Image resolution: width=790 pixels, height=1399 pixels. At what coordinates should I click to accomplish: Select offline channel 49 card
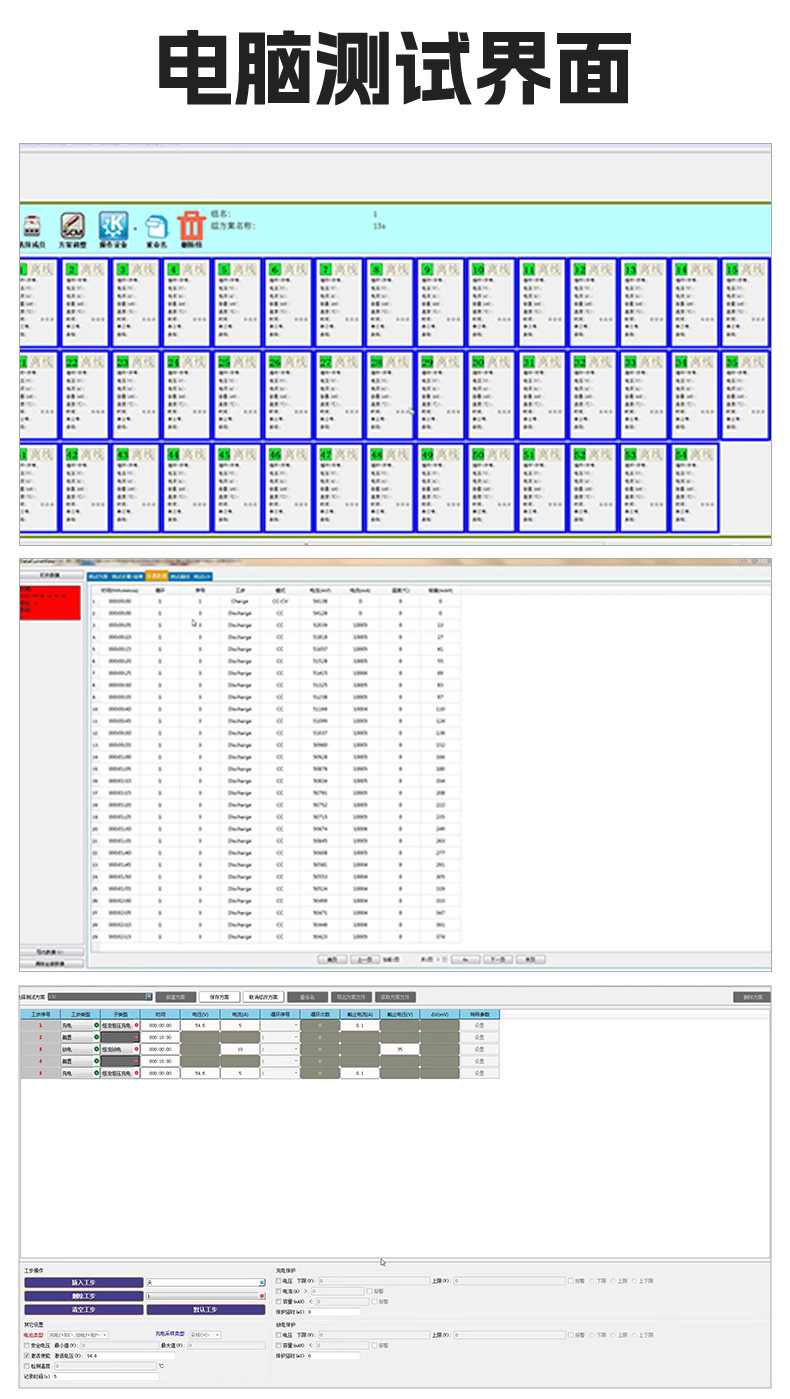(440, 487)
